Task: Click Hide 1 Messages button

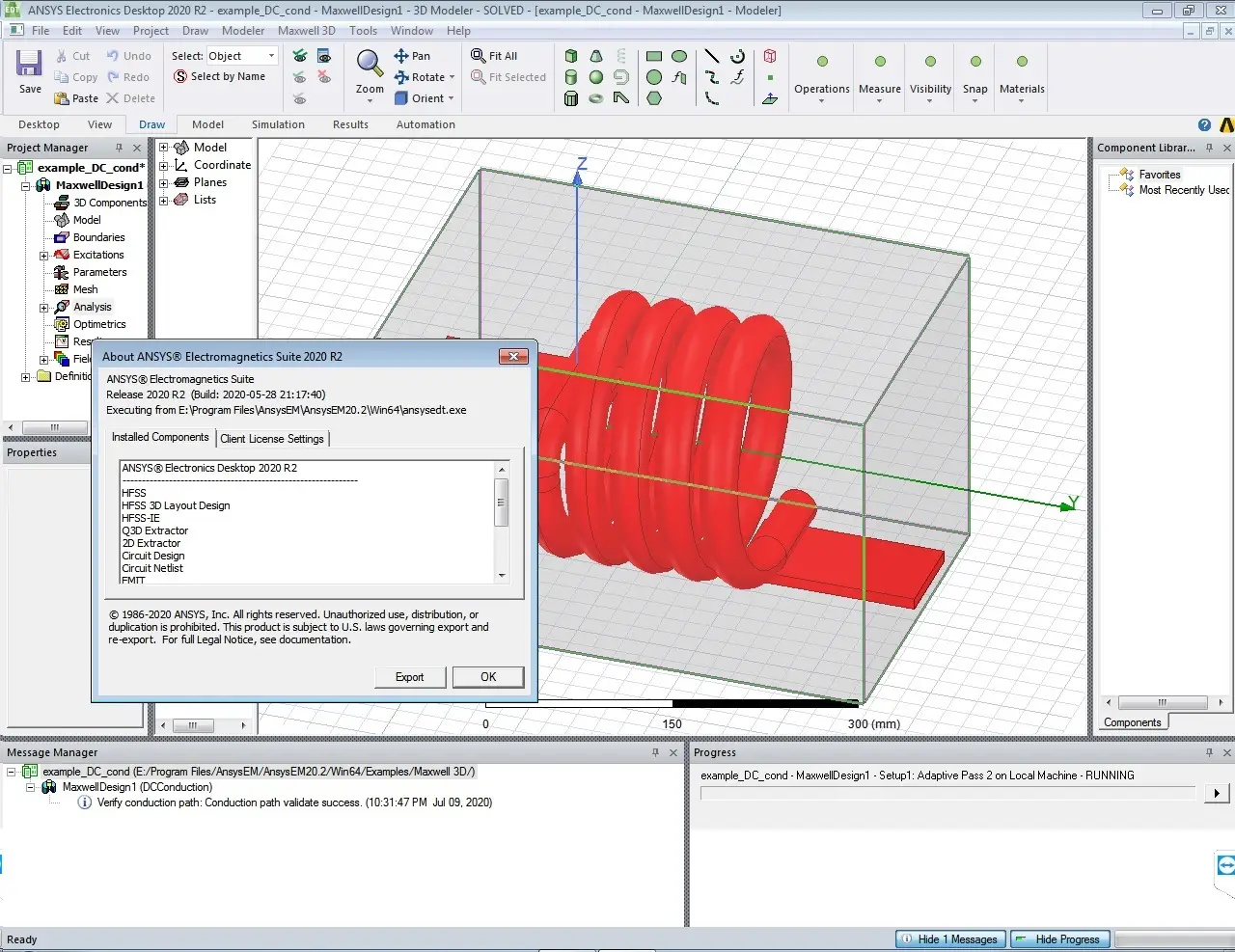Action: pyautogui.click(x=950, y=939)
